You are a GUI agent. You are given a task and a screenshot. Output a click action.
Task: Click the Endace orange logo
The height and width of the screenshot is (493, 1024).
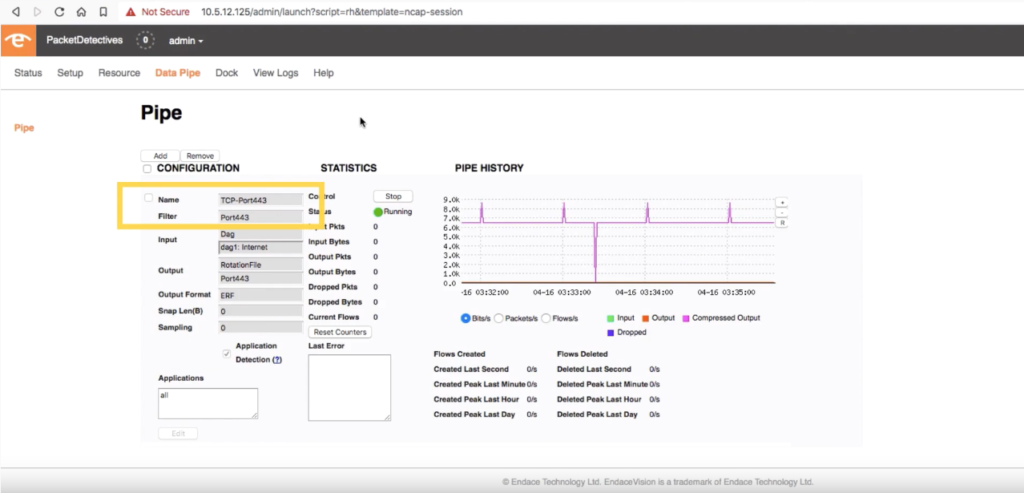click(18, 40)
